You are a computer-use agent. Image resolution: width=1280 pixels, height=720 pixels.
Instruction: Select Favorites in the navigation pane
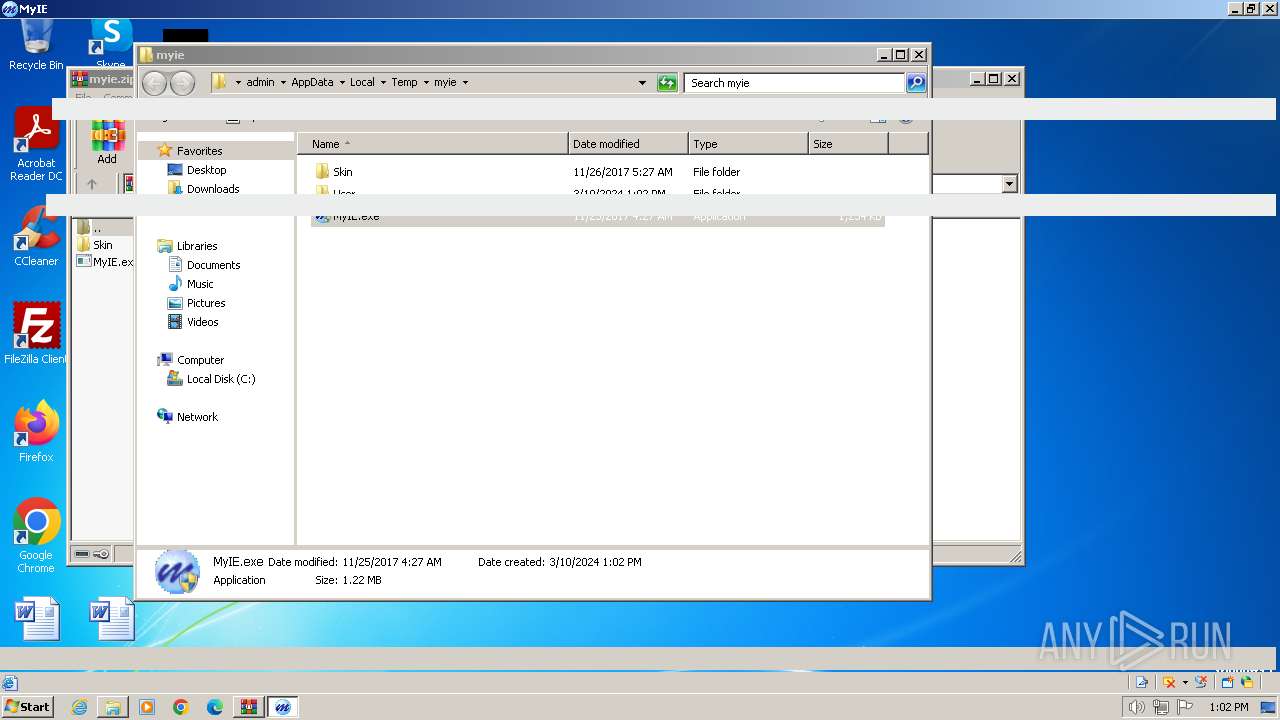(199, 151)
